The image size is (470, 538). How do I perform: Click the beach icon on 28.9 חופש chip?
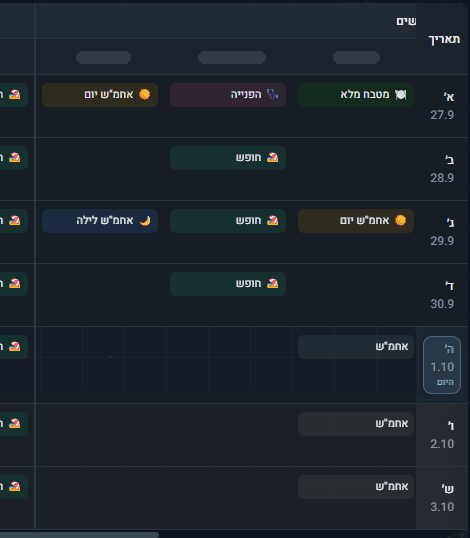click(272, 157)
